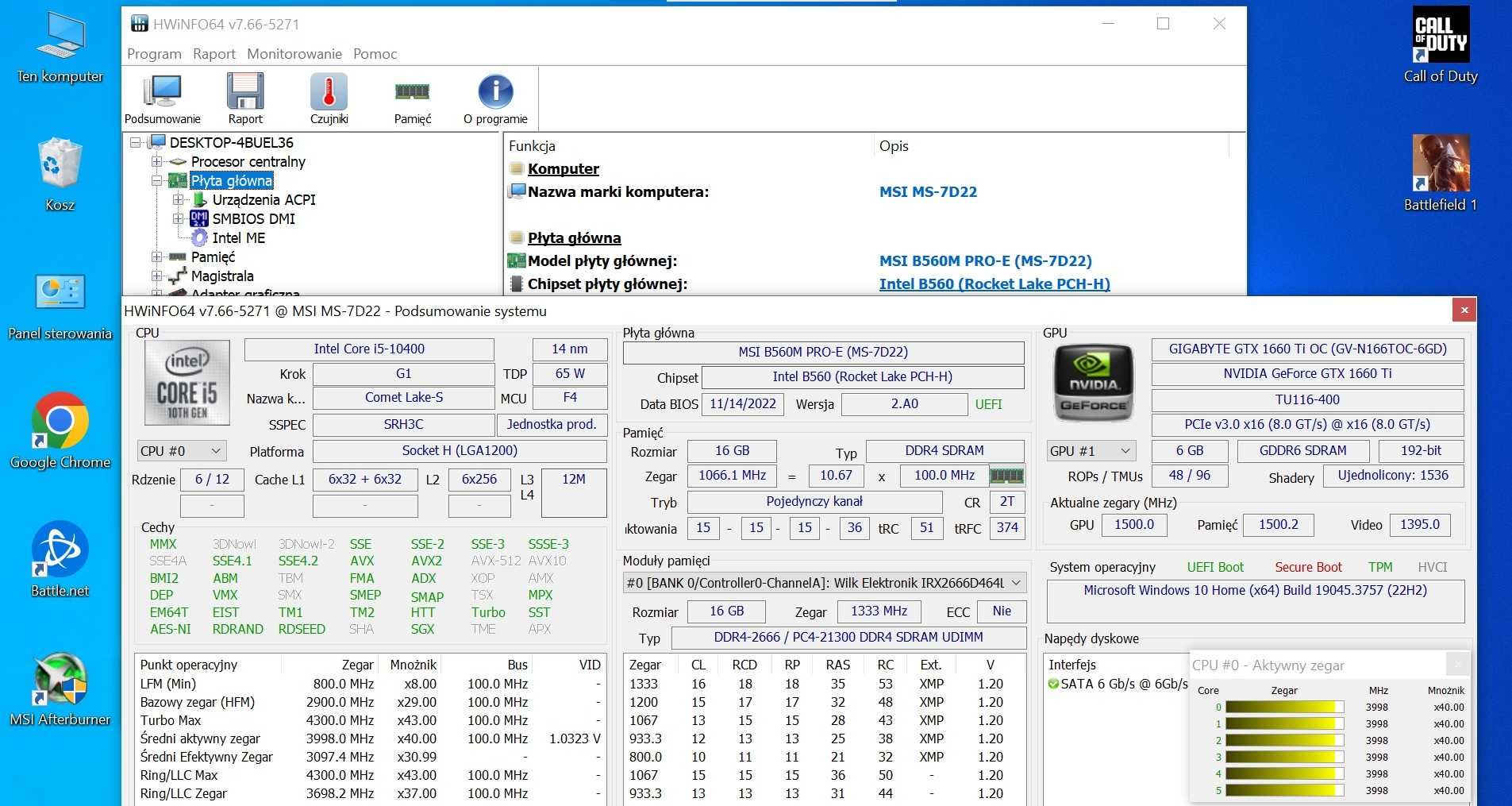
Task: Close the Podsumowanie systemu window
Action: click(x=1464, y=310)
